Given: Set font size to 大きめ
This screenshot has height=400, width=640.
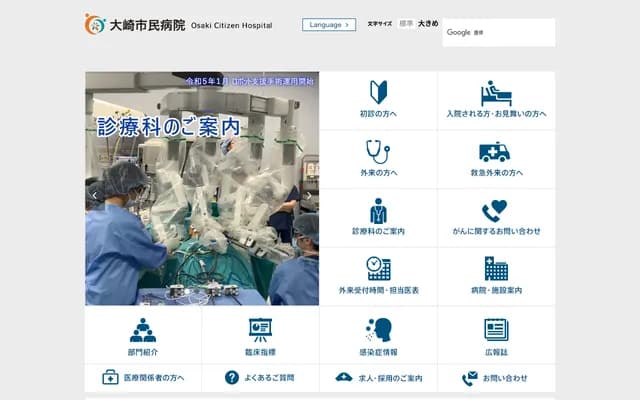Looking at the screenshot, I should pos(428,23).
